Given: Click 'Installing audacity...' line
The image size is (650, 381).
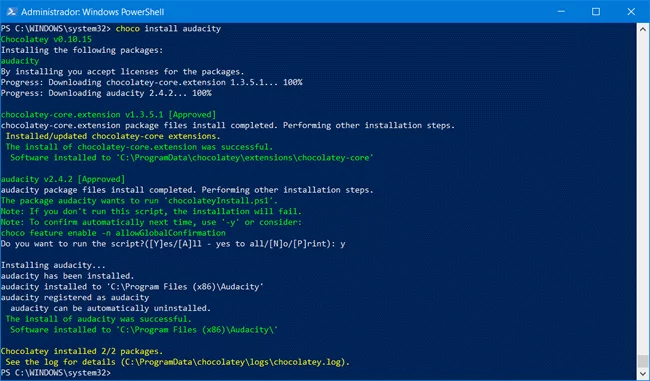Looking at the screenshot, I should coord(53,266).
